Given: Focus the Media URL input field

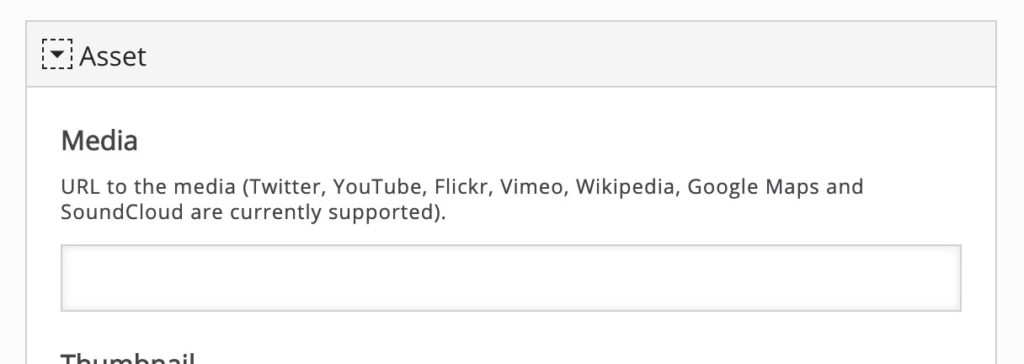Looking at the screenshot, I should point(511,278).
